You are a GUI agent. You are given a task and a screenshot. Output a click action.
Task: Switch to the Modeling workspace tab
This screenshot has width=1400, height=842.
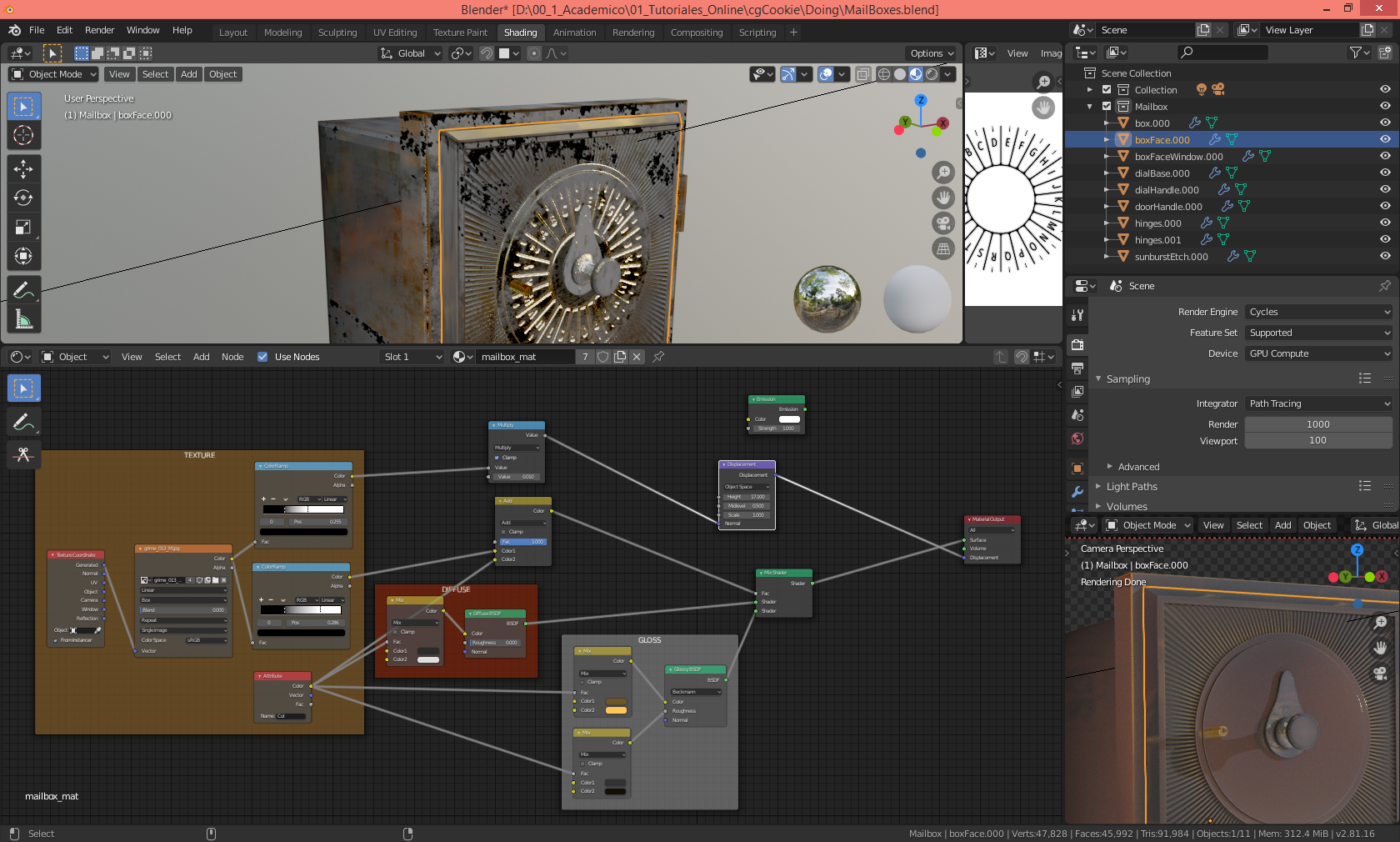coord(283,33)
